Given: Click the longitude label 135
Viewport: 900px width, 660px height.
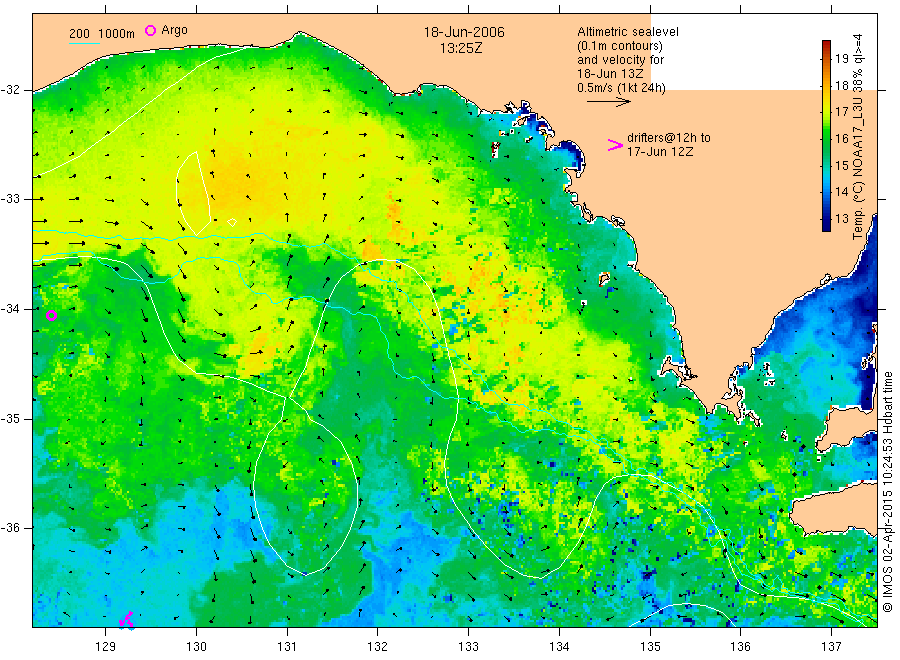Looking at the screenshot, I should (x=650, y=647).
